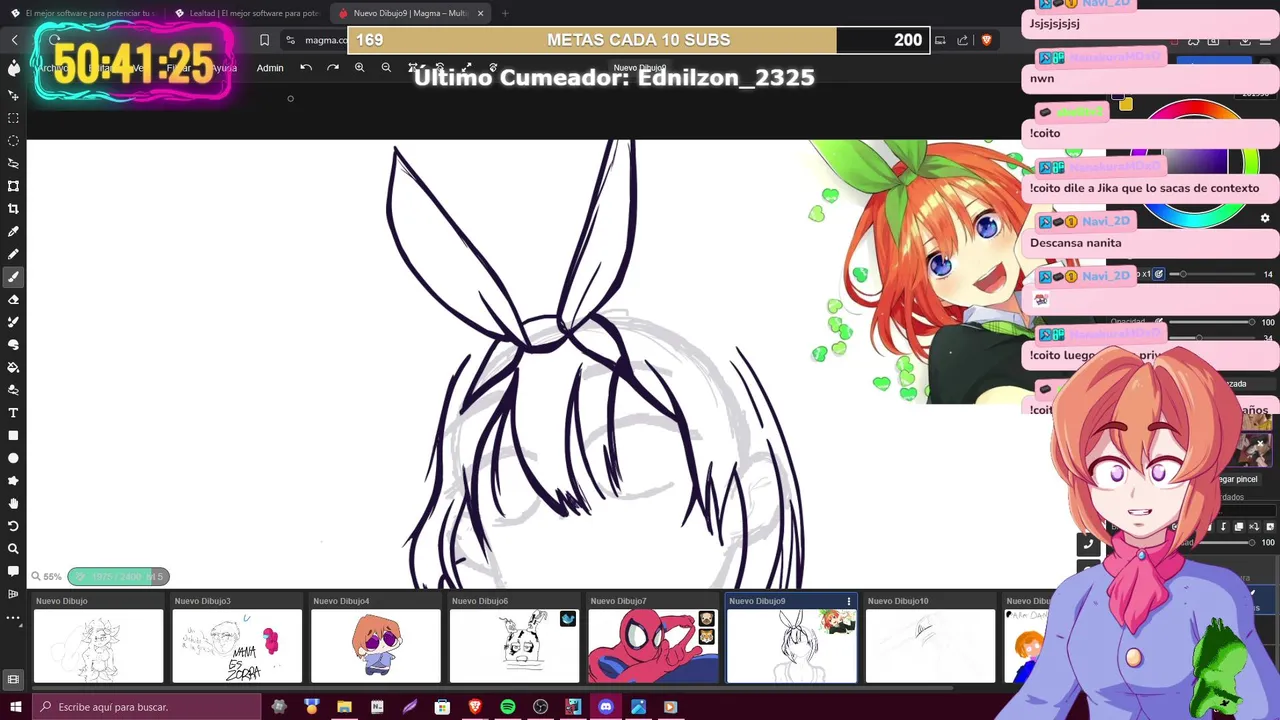Select the transform tool

pos(13,186)
